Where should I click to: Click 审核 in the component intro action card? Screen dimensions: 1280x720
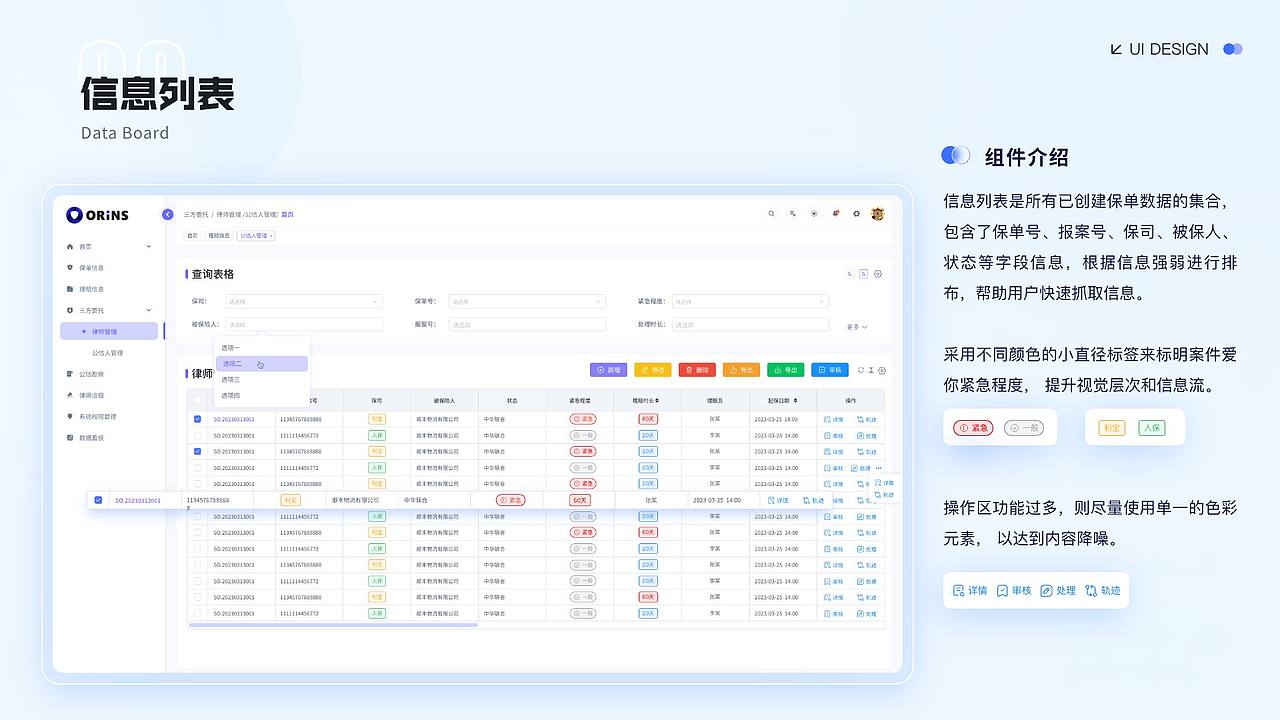(1013, 591)
